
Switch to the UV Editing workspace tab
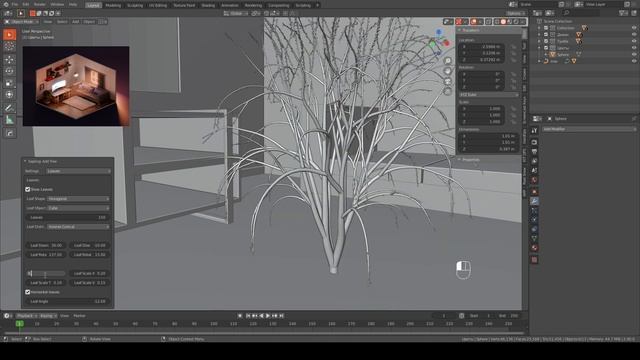[x=158, y=5]
